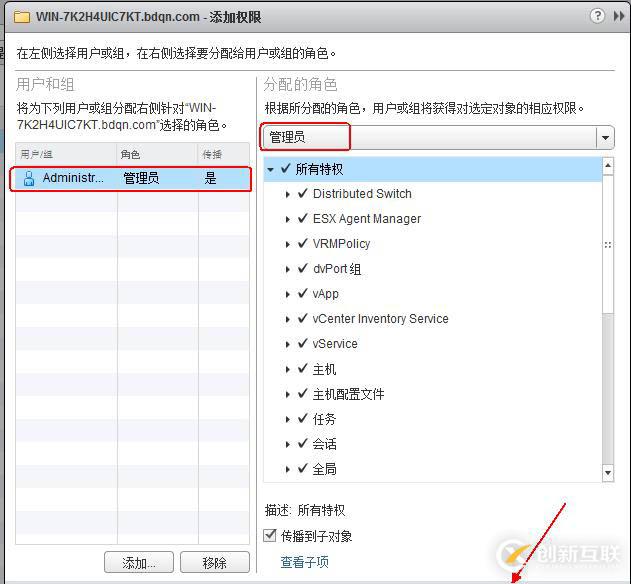The width and height of the screenshot is (631, 584).
Task: Open the role dropdown arrow
Action: pos(605,138)
